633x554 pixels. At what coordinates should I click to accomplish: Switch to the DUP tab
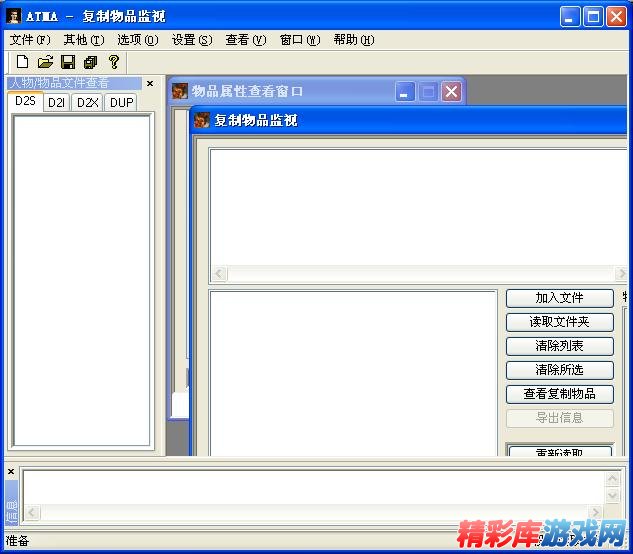coord(121,102)
